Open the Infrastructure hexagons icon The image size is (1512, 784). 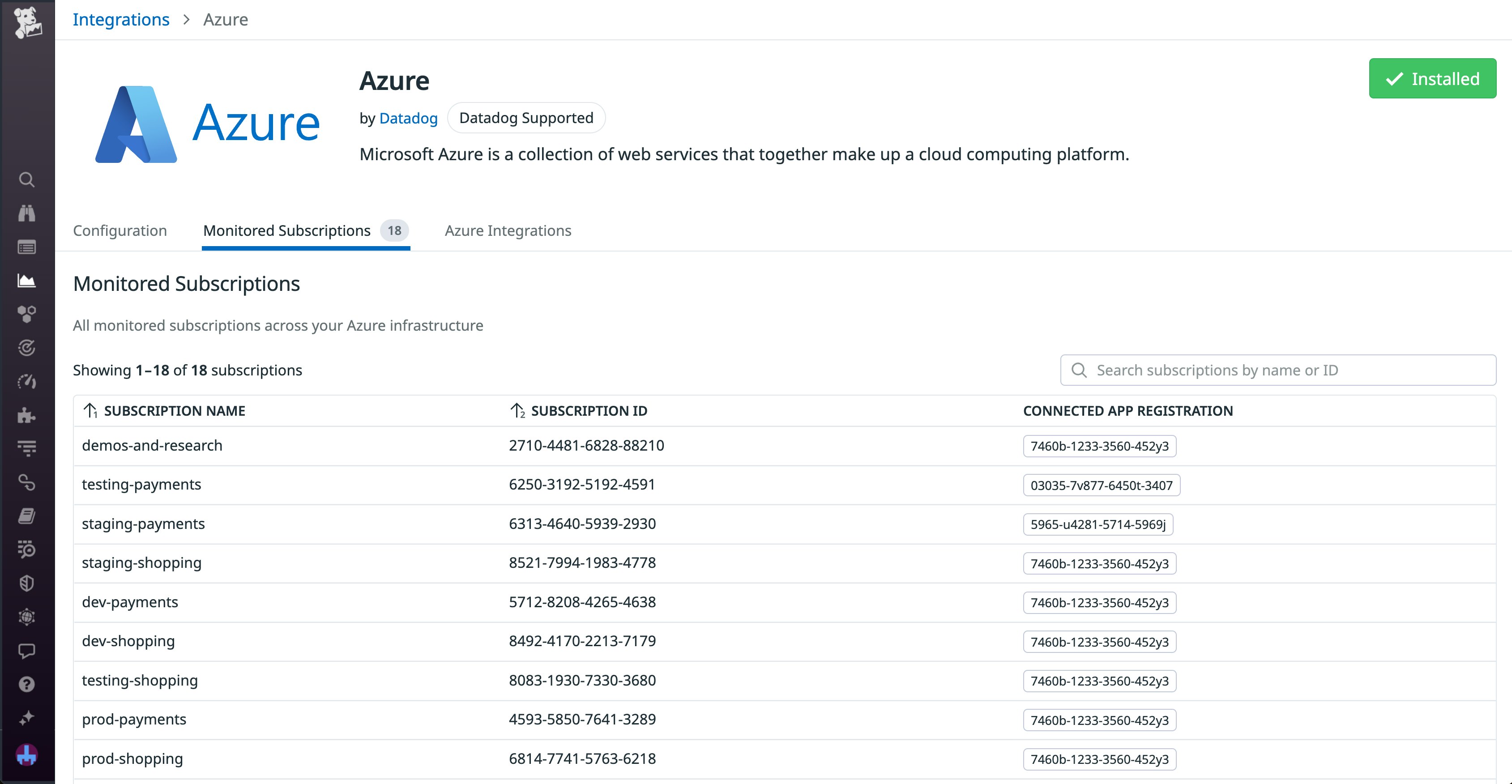click(26, 314)
